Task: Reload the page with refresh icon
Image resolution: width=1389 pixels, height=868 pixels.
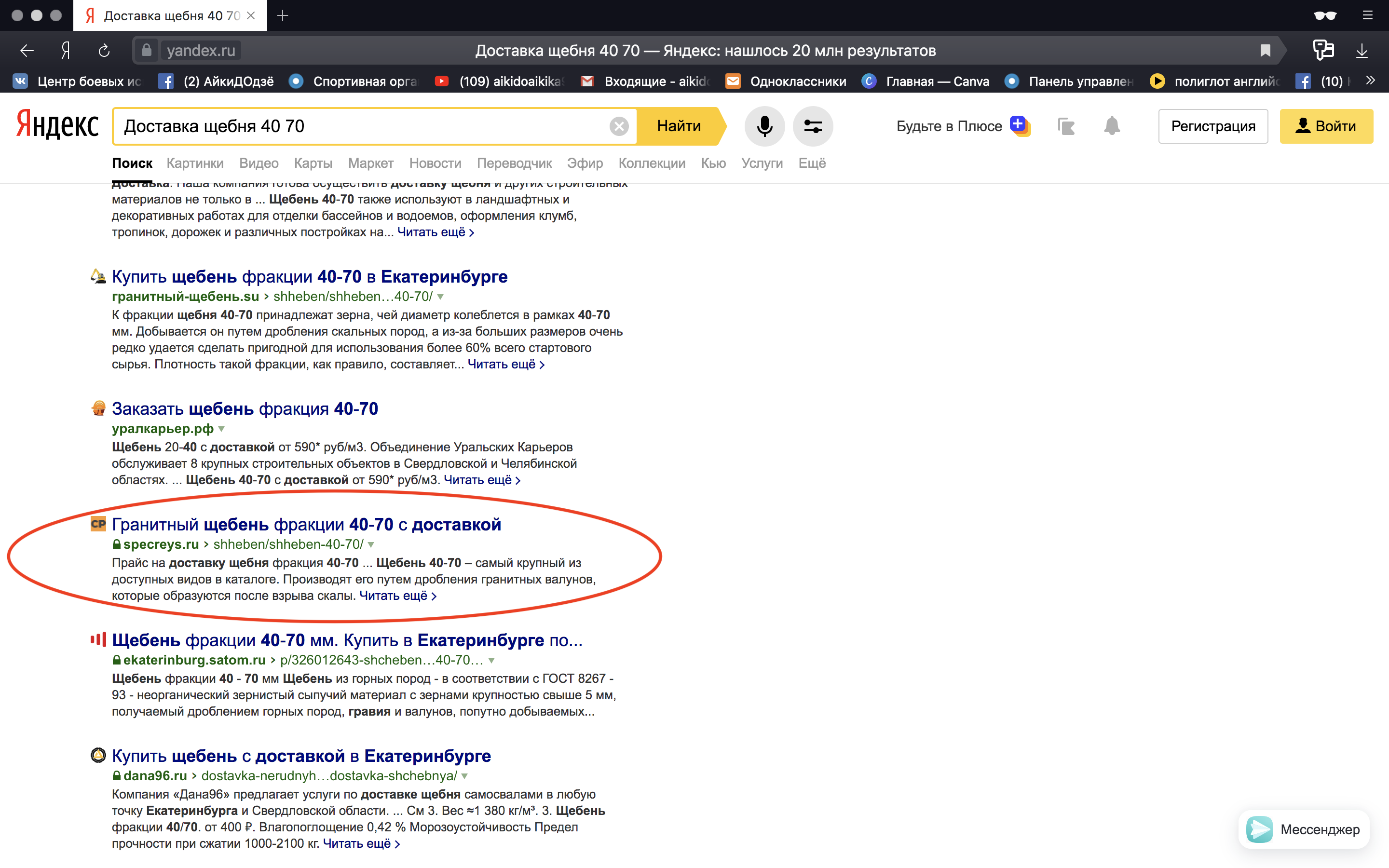Action: coord(104,51)
